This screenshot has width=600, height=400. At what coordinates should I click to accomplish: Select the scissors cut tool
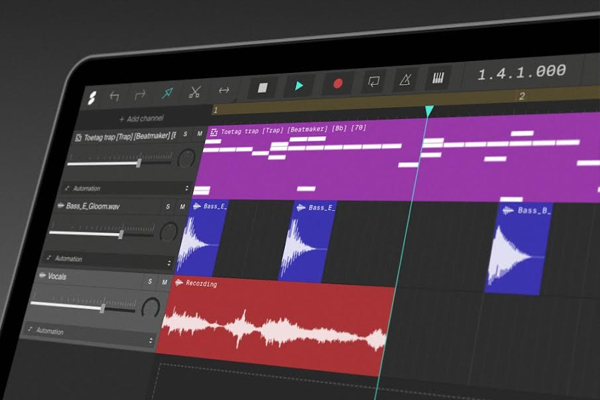click(x=195, y=91)
